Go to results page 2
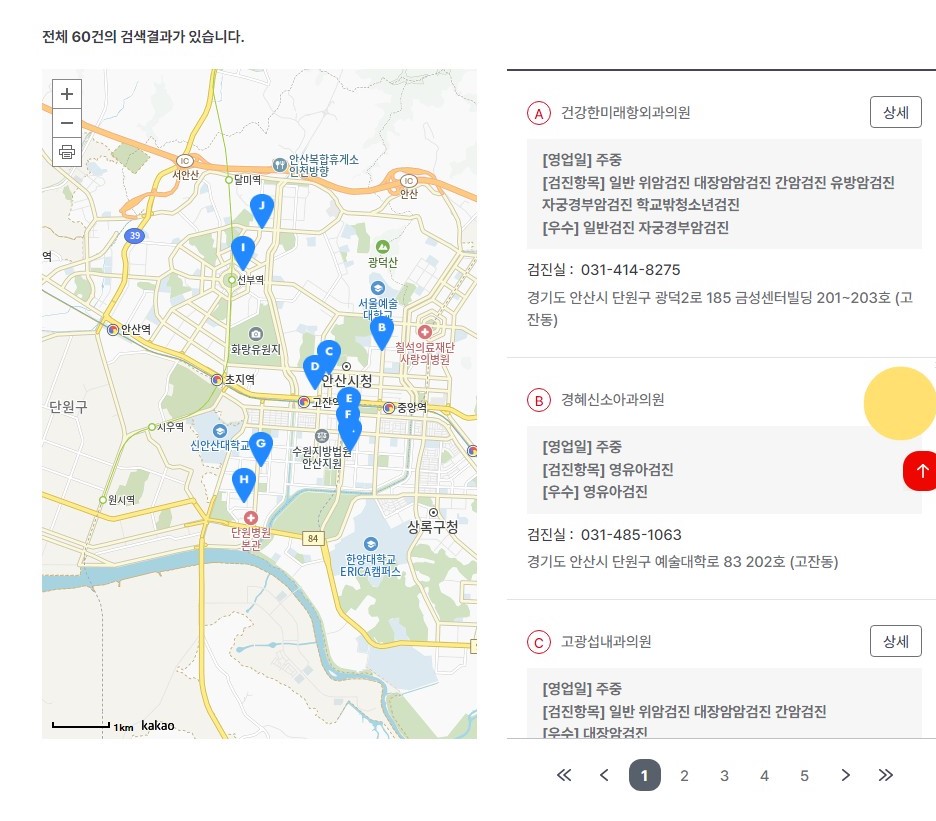This screenshot has width=936, height=821. pyautogui.click(x=684, y=775)
